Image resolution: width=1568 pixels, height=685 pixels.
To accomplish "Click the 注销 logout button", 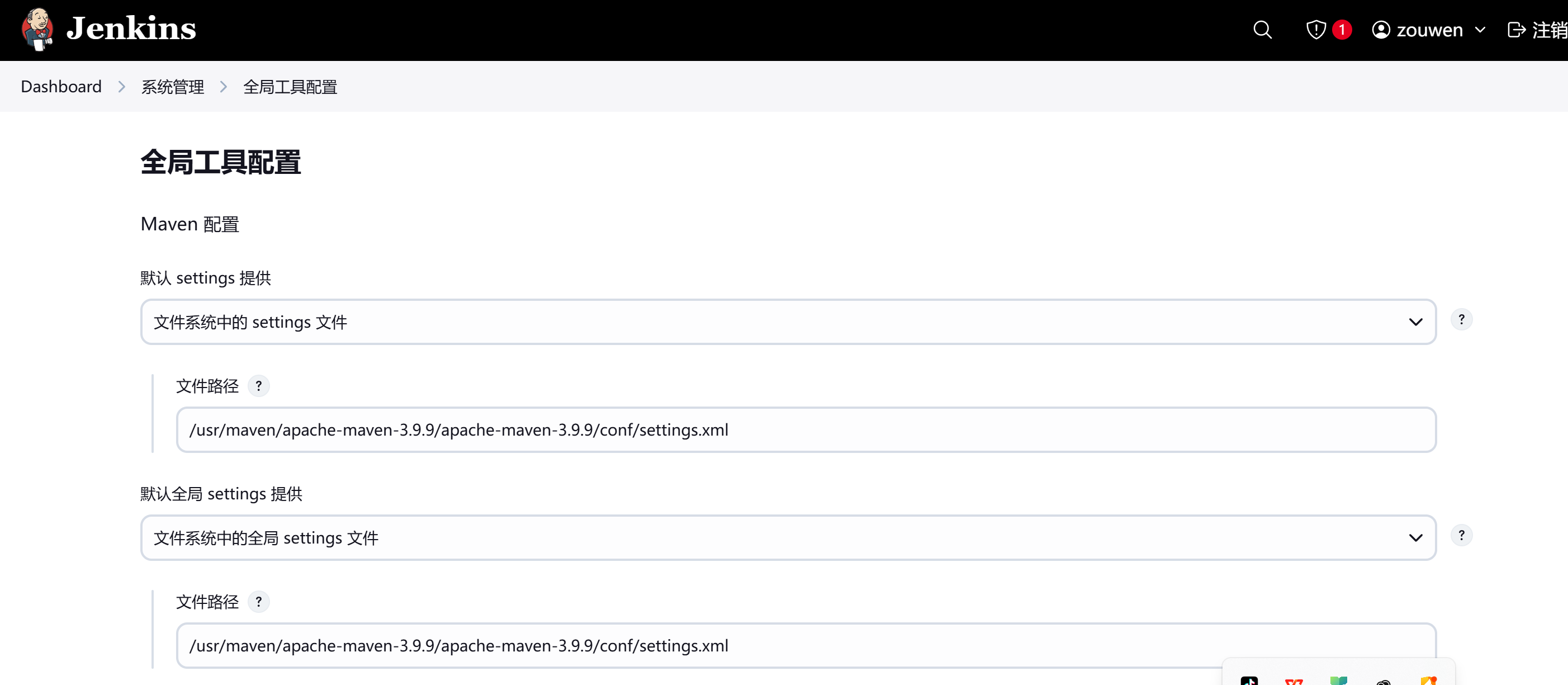I will (x=1537, y=30).
